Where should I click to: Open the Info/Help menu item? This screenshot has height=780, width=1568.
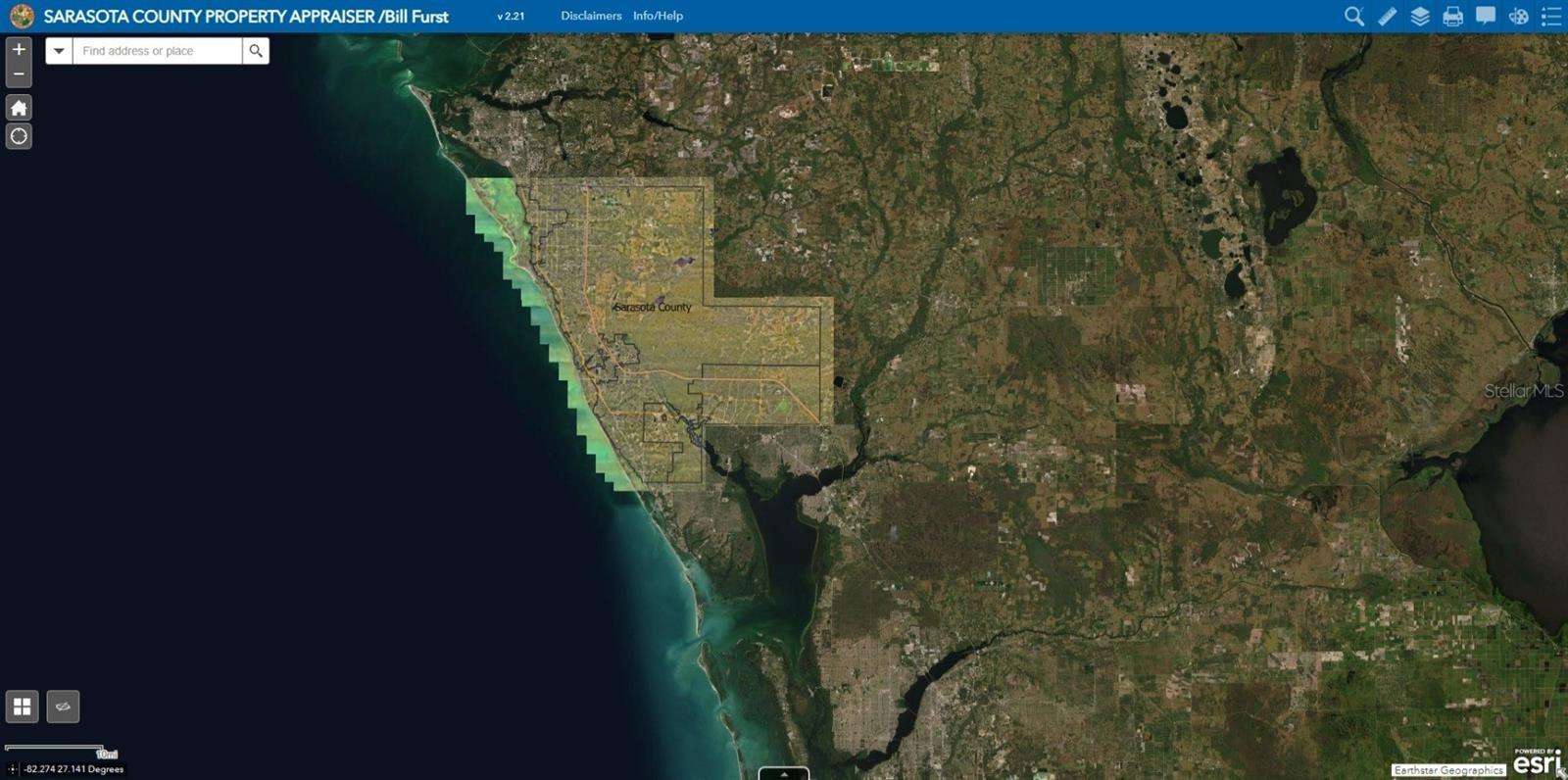[658, 16]
